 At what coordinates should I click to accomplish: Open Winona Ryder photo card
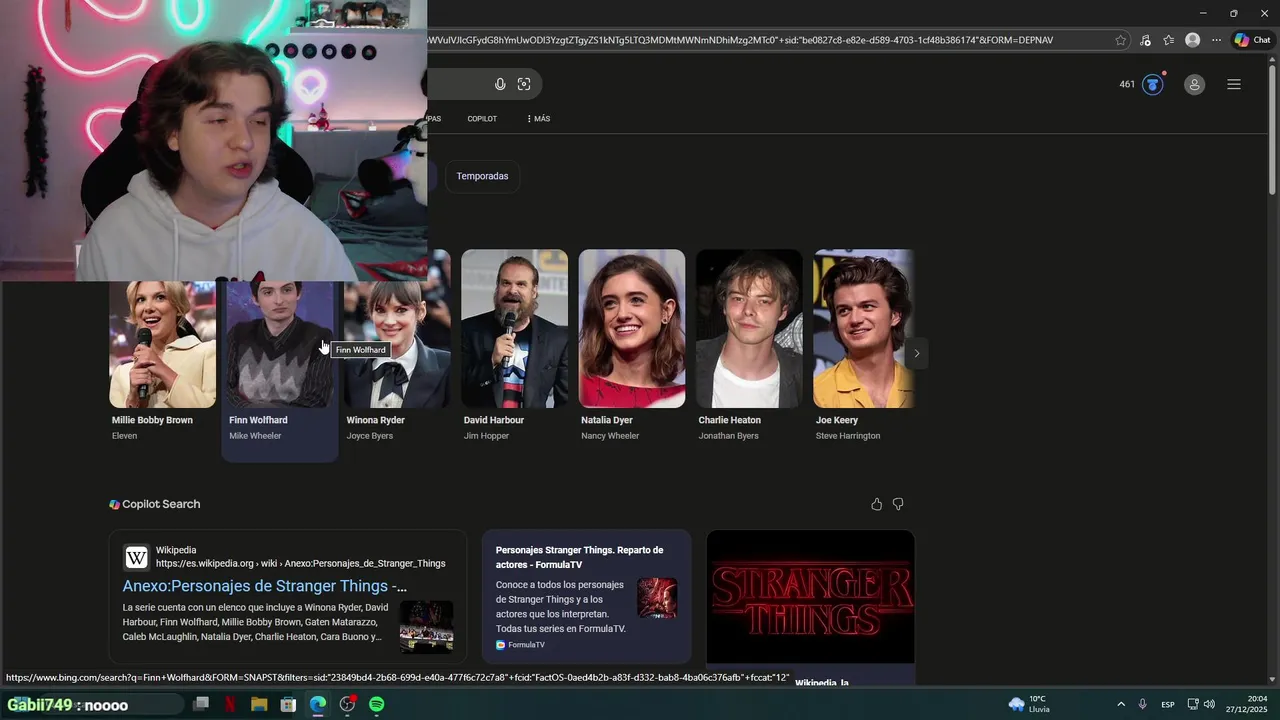pyautogui.click(x=397, y=343)
